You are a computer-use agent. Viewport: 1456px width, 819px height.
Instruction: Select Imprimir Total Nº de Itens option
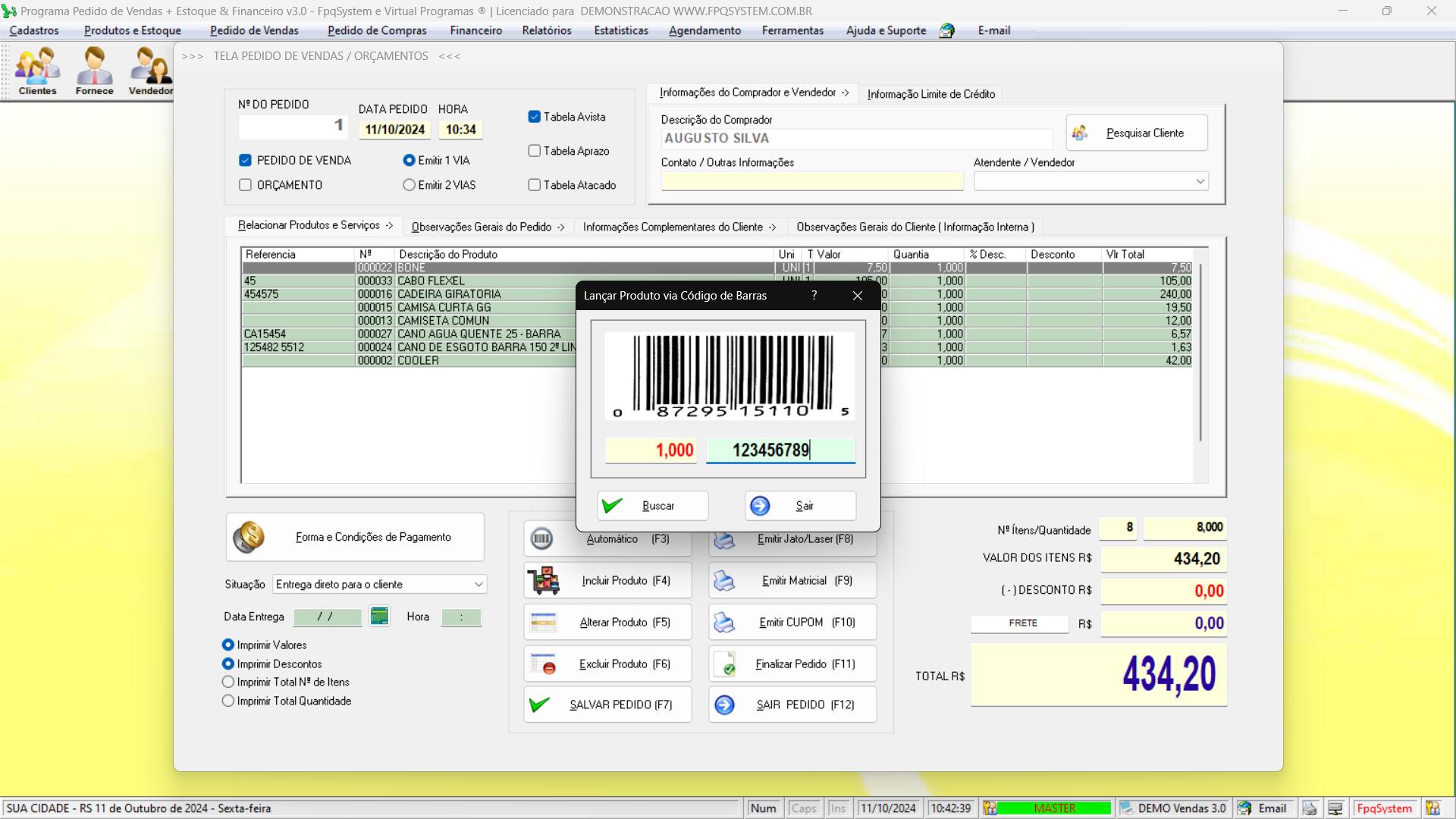227,682
